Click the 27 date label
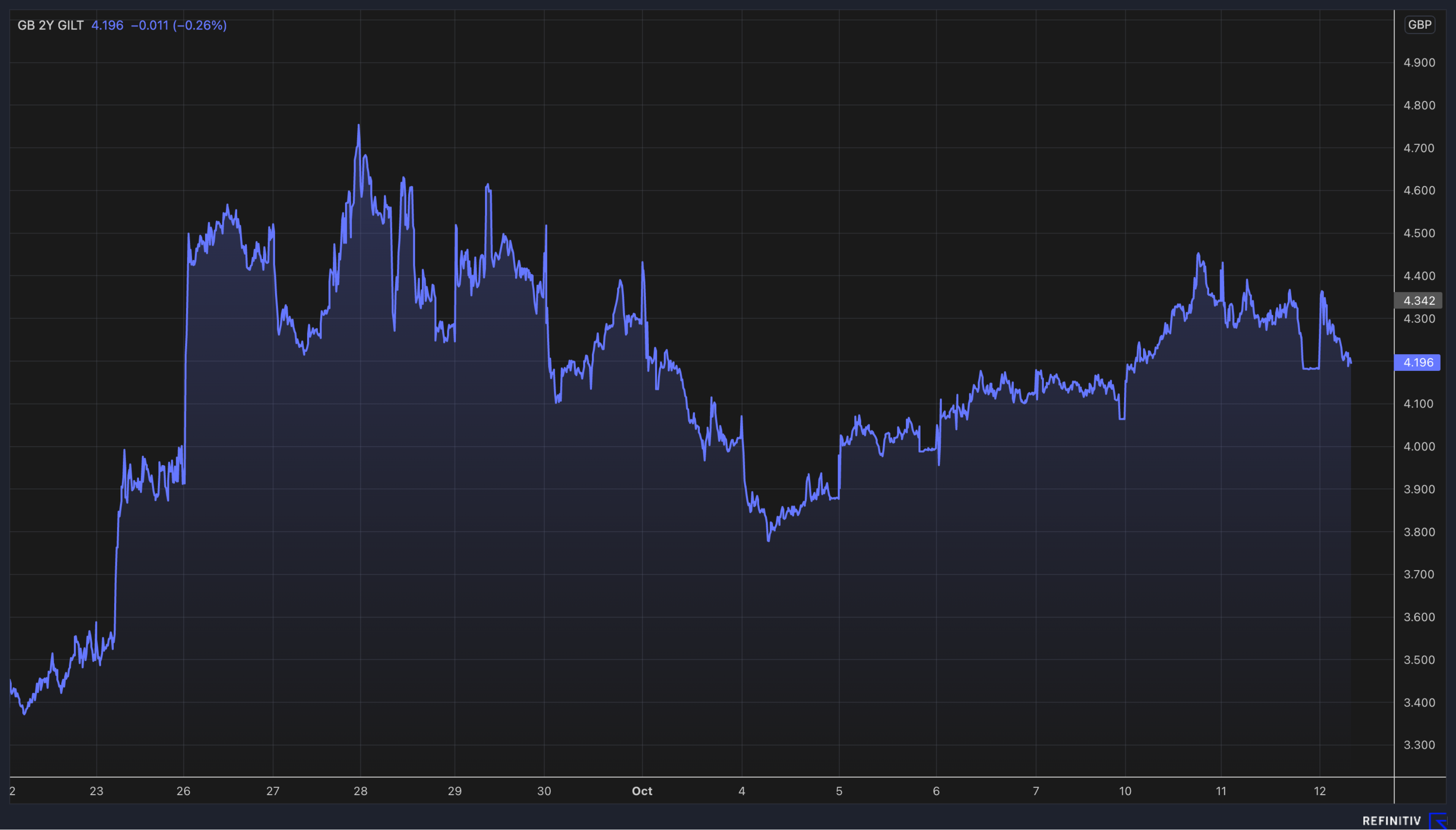Viewport: 1456px width, 830px height. [x=273, y=791]
